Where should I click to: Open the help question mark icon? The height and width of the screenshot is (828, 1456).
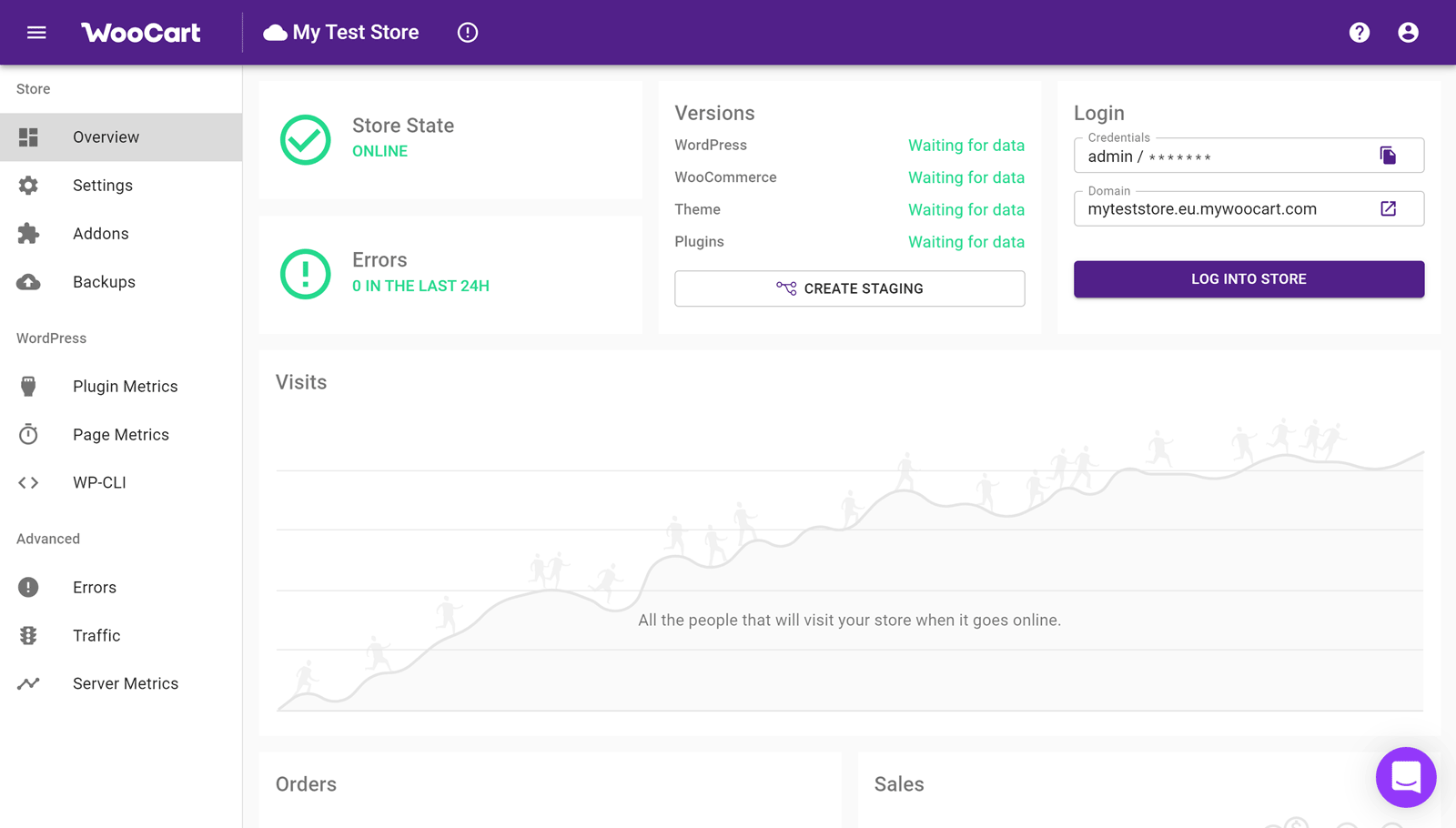[x=1360, y=33]
